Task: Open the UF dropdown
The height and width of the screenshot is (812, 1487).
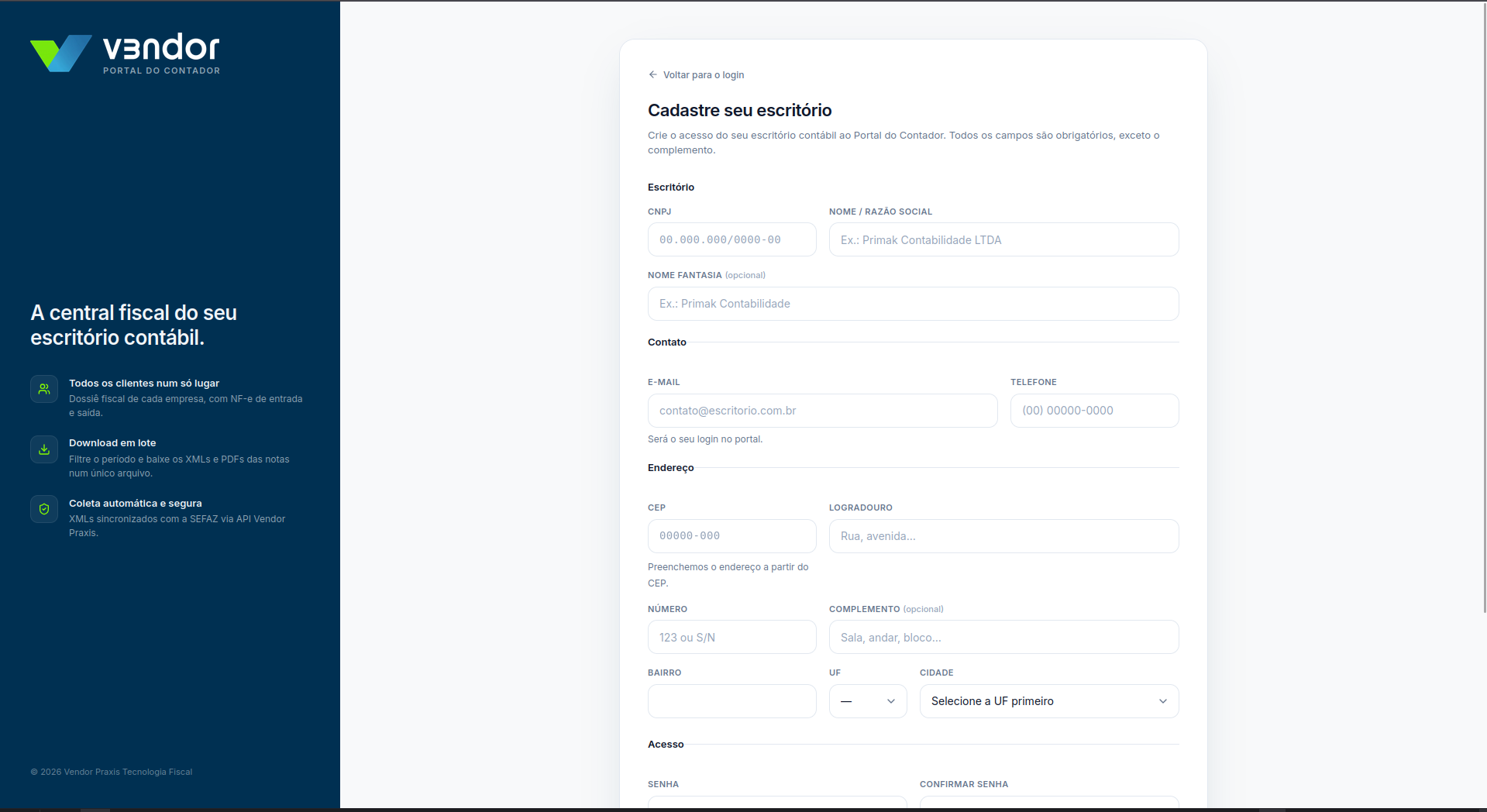Action: 868,701
